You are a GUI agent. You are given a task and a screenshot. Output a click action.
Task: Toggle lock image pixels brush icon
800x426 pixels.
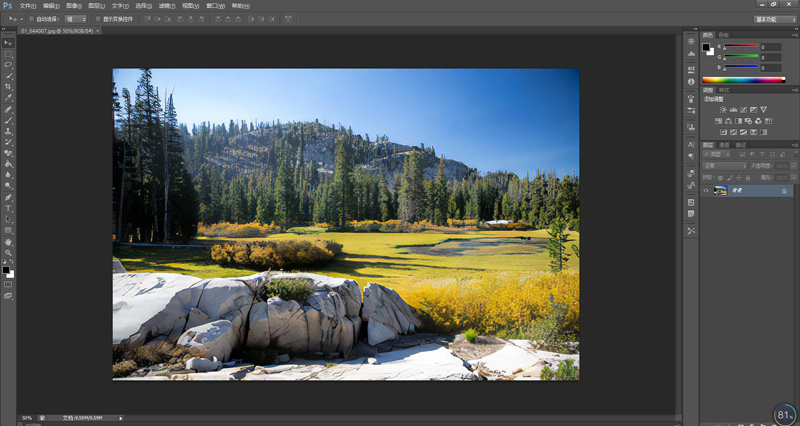730,178
